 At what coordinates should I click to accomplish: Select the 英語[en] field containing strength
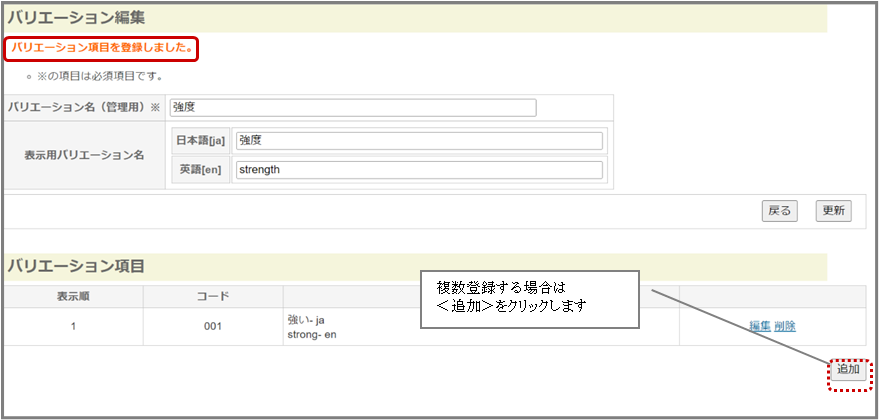pyautogui.click(x=419, y=170)
